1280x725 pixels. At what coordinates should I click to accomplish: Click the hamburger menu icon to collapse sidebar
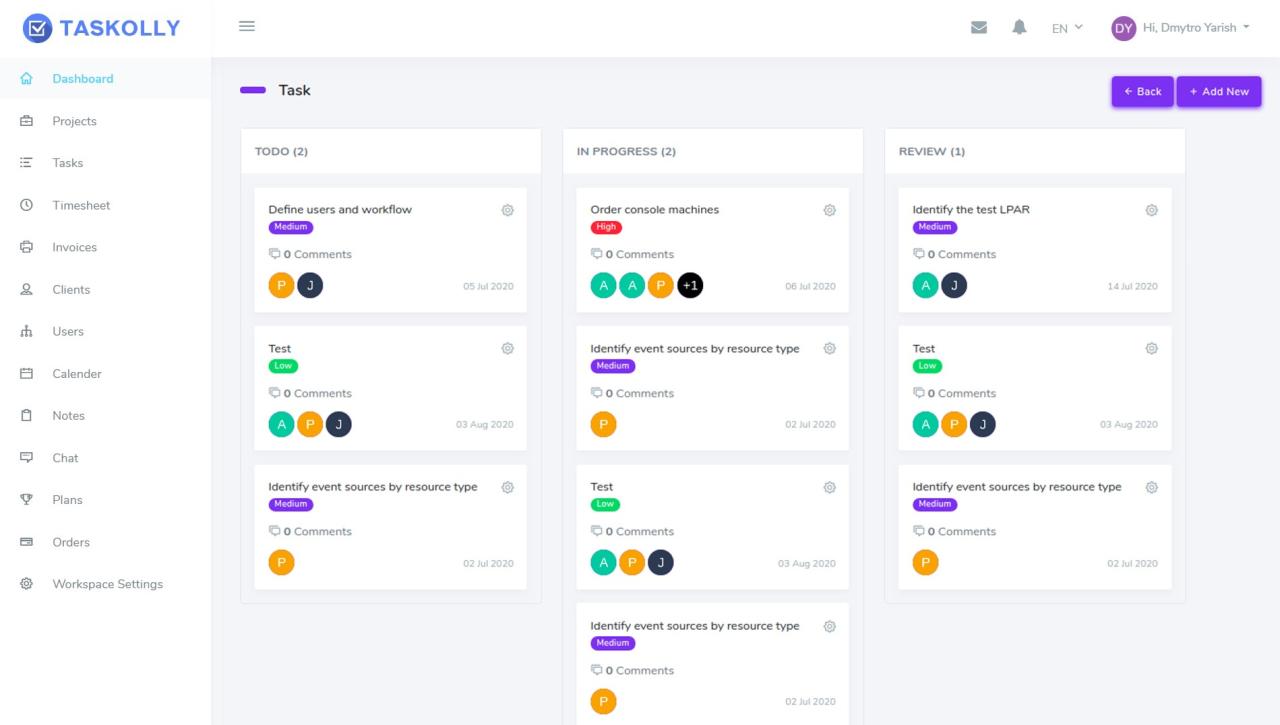247,26
